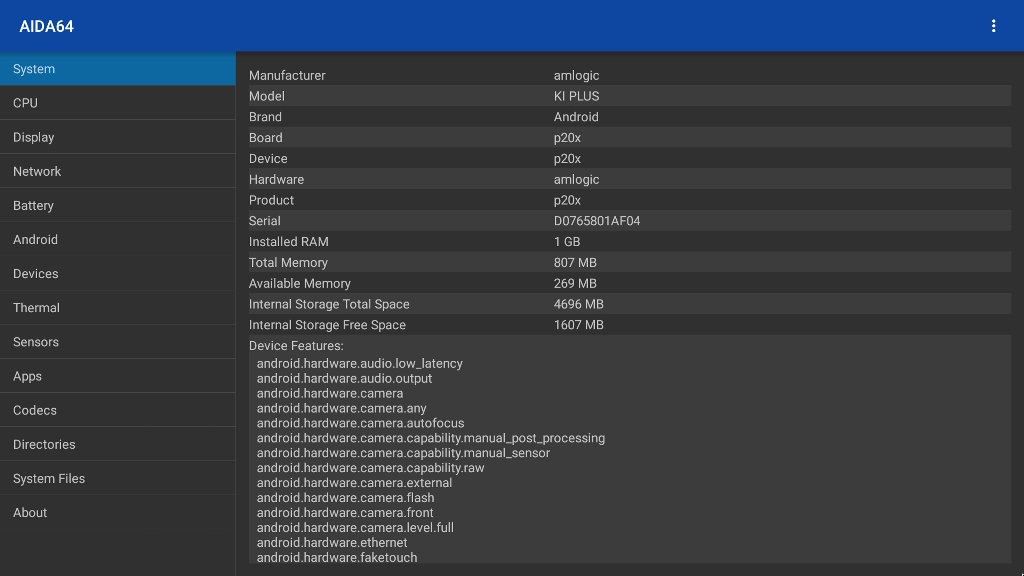Select the System category
Image resolution: width=1024 pixels, height=576 pixels.
tap(118, 69)
